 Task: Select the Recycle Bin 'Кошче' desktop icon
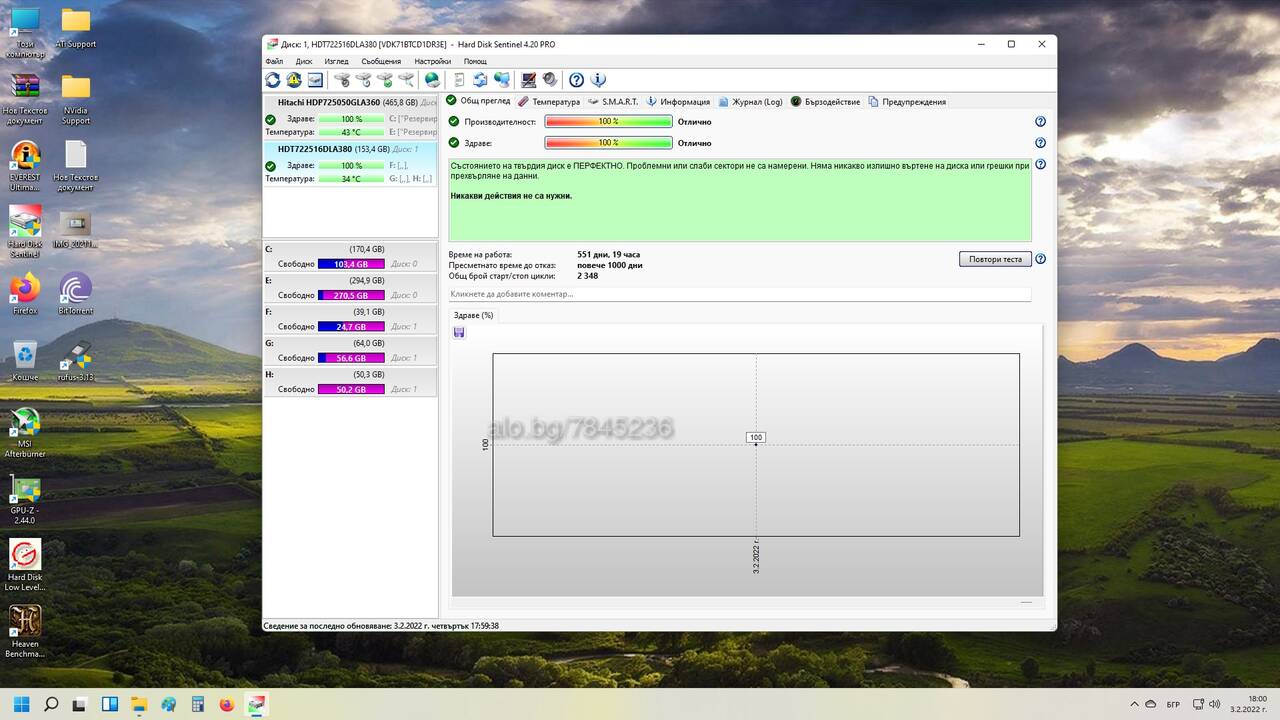(25, 360)
